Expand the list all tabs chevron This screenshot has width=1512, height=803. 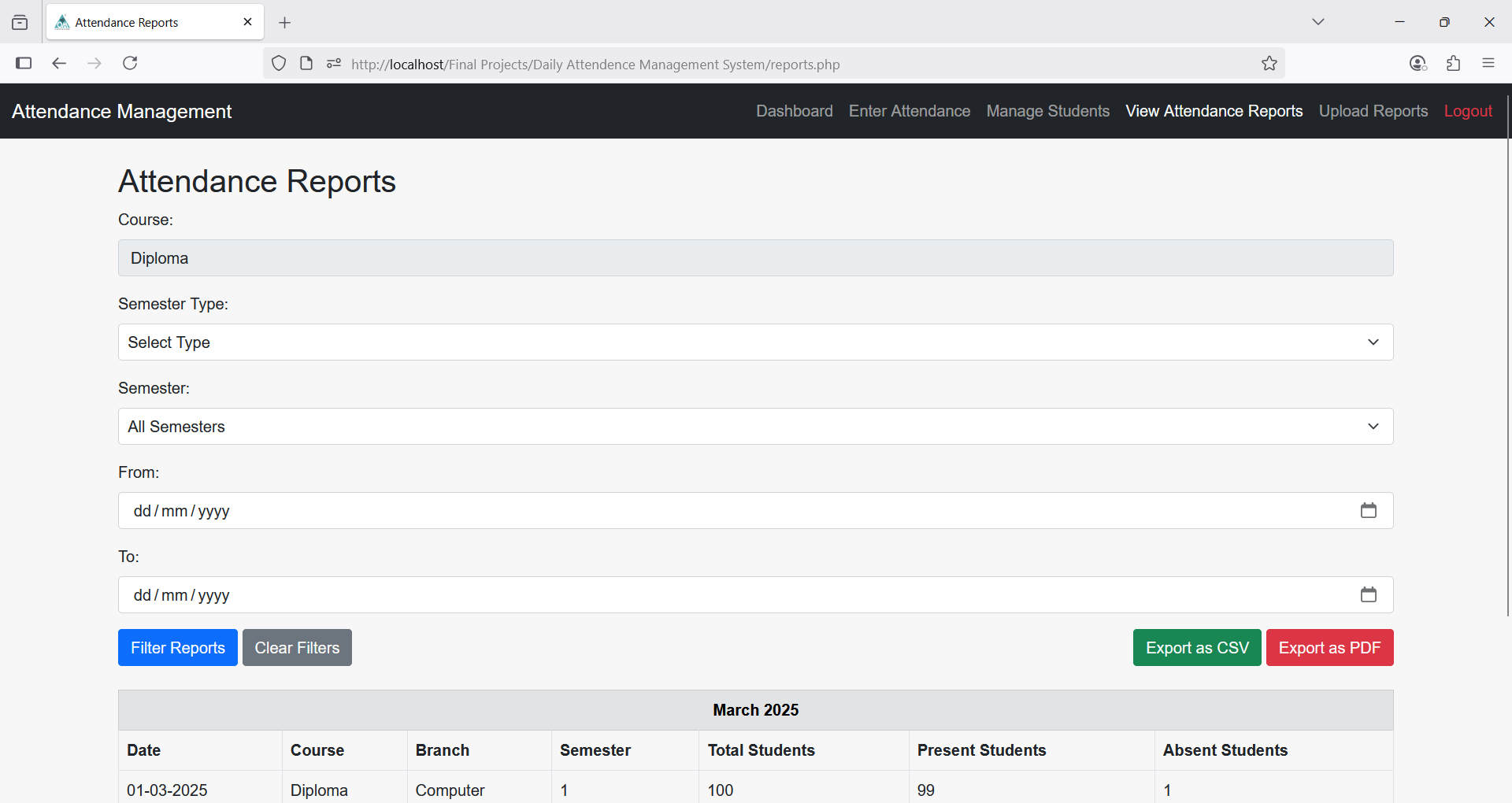pyautogui.click(x=1317, y=22)
